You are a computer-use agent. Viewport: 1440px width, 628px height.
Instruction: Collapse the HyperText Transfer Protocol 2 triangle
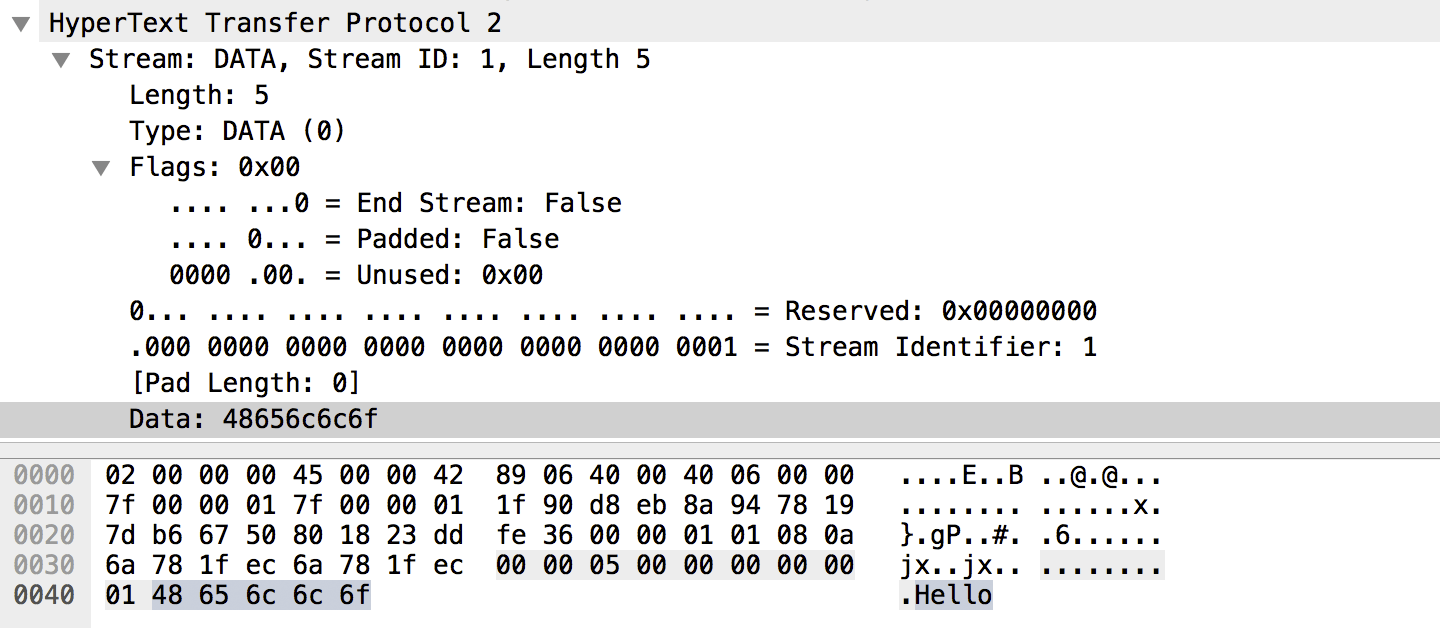point(22,23)
